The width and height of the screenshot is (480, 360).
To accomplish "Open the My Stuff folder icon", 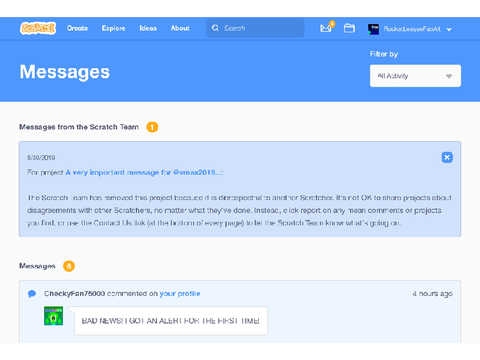I will (x=349, y=28).
